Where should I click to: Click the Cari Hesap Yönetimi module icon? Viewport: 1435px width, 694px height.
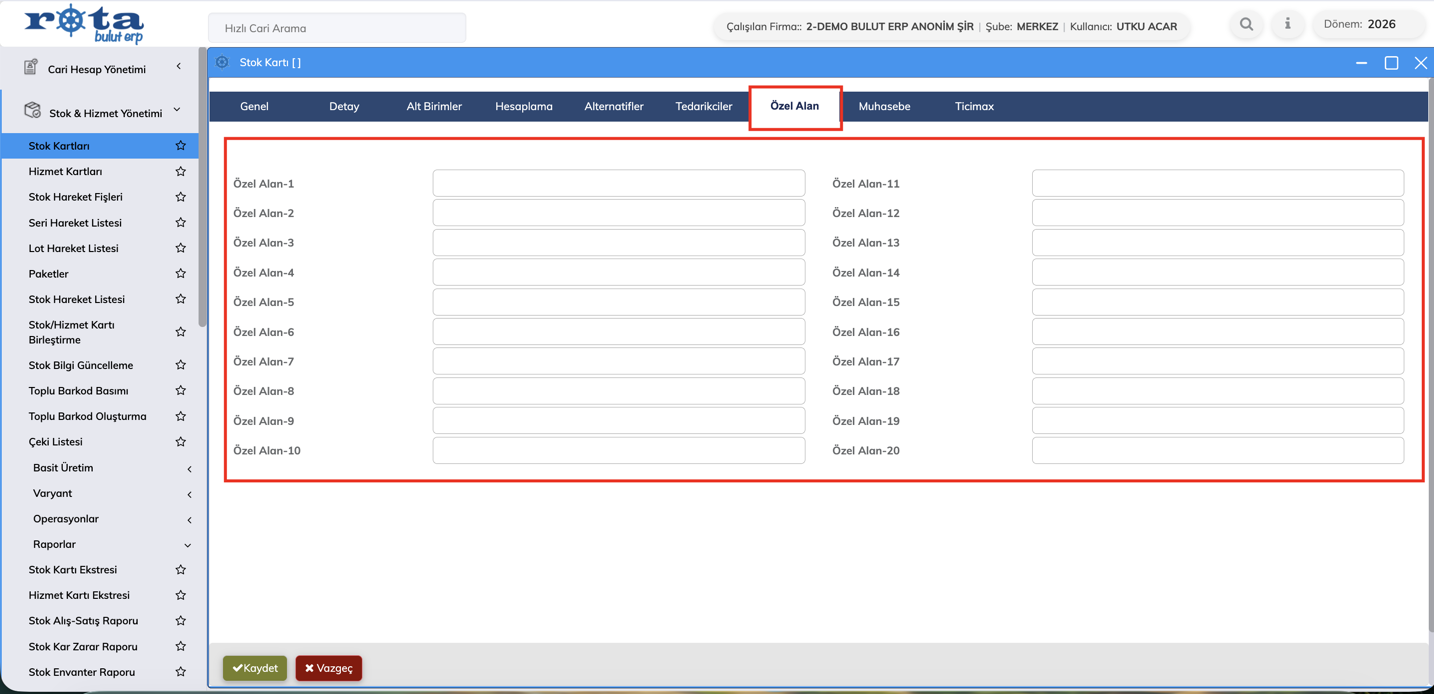tap(31, 67)
